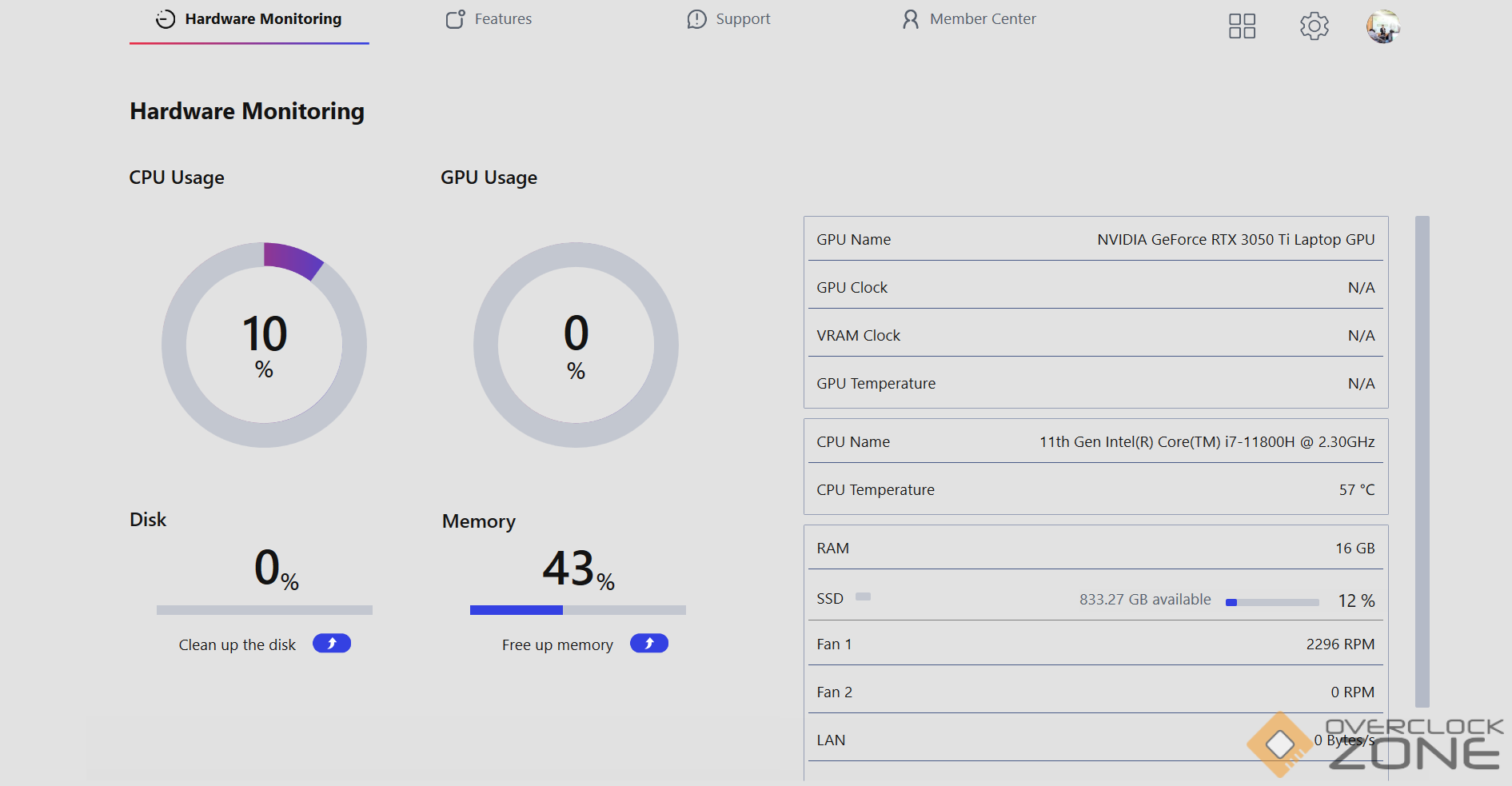This screenshot has width=1512, height=786.
Task: Click the user profile avatar
Action: pyautogui.click(x=1382, y=26)
